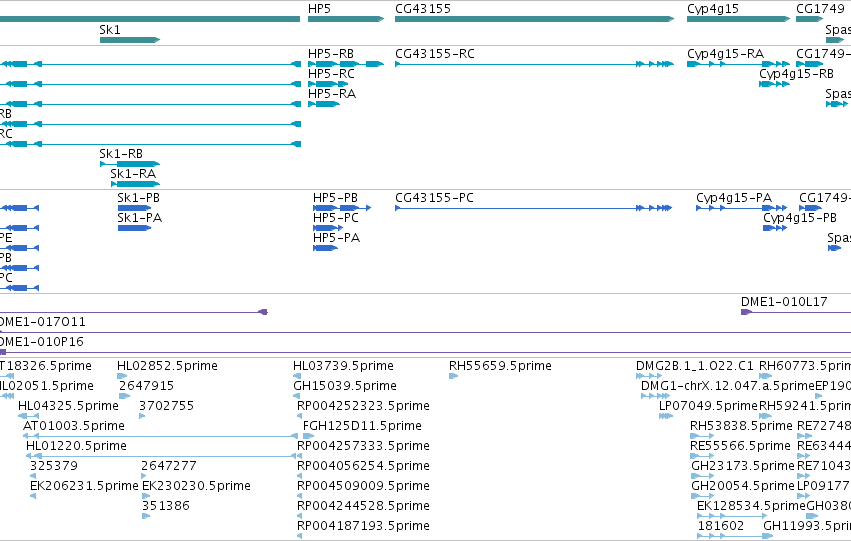Select the Cyp4g15-RA transcript label
The width and height of the screenshot is (851, 541).
tap(725, 54)
